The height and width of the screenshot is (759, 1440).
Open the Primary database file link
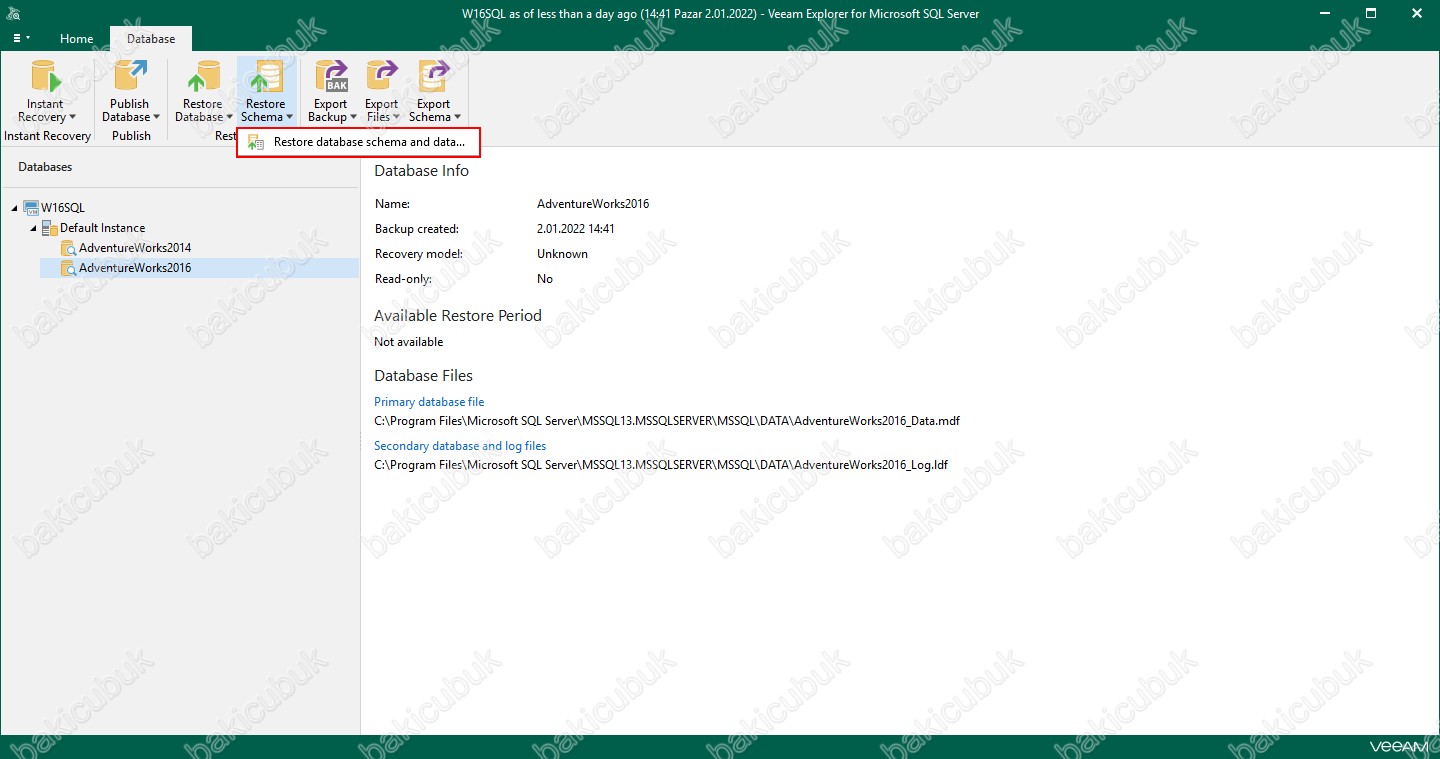[429, 402]
